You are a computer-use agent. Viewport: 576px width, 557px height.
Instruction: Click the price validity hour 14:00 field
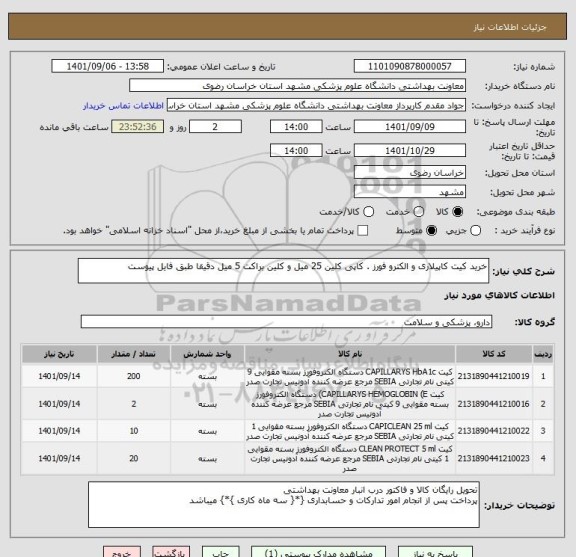296,151
